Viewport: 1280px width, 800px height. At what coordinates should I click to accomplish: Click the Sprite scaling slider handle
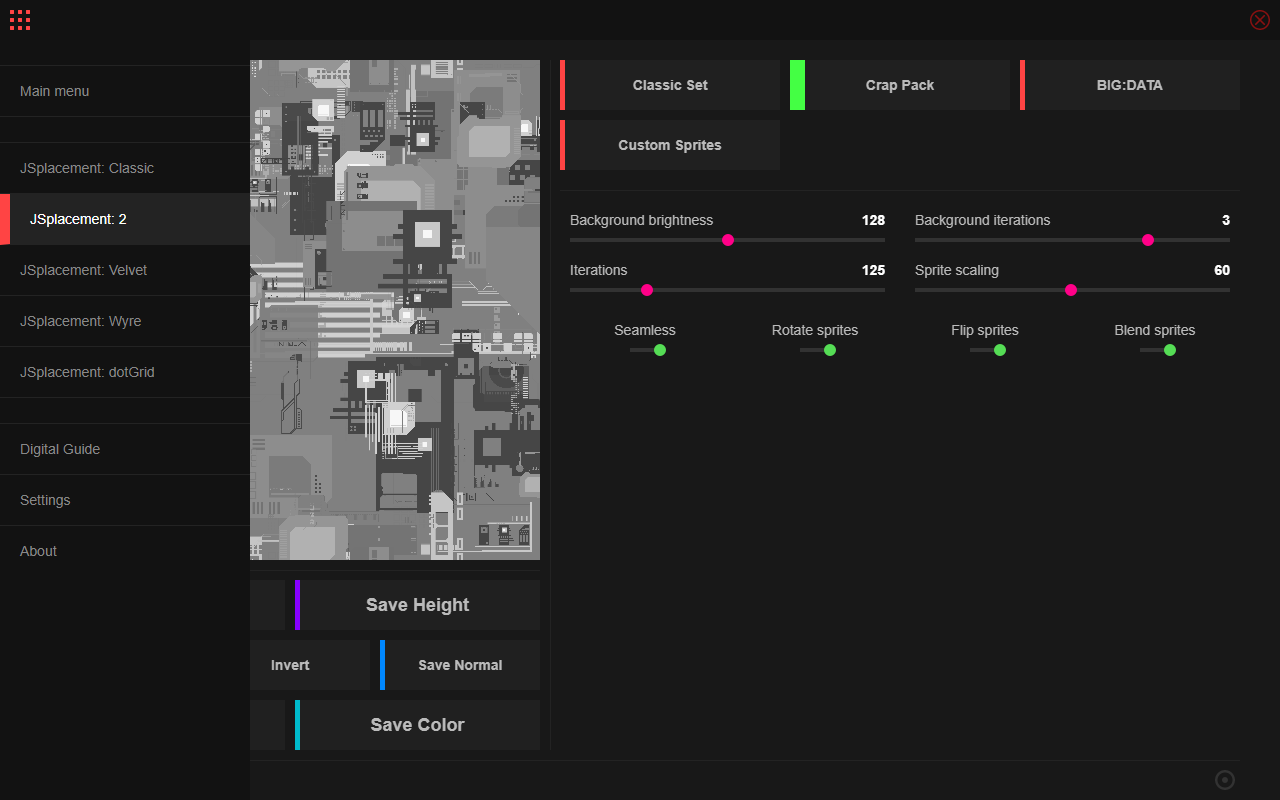tap(1071, 290)
